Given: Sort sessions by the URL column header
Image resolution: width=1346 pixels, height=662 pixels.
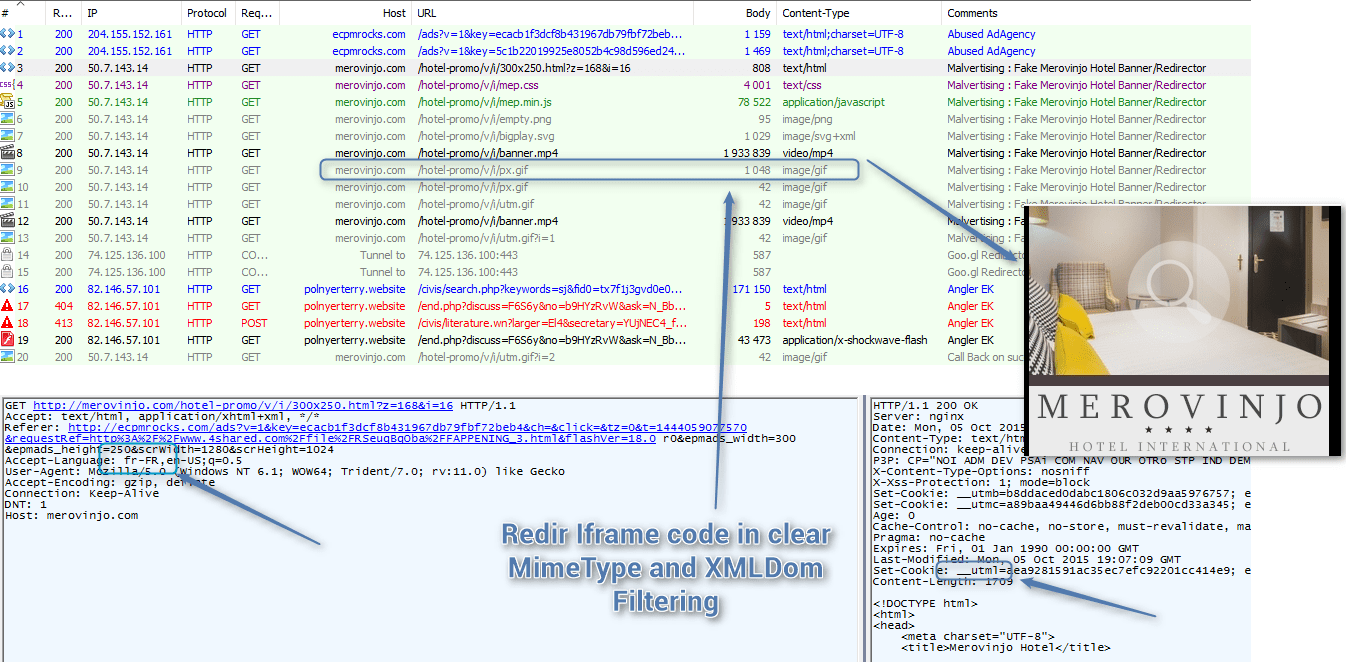Looking at the screenshot, I should [552, 13].
